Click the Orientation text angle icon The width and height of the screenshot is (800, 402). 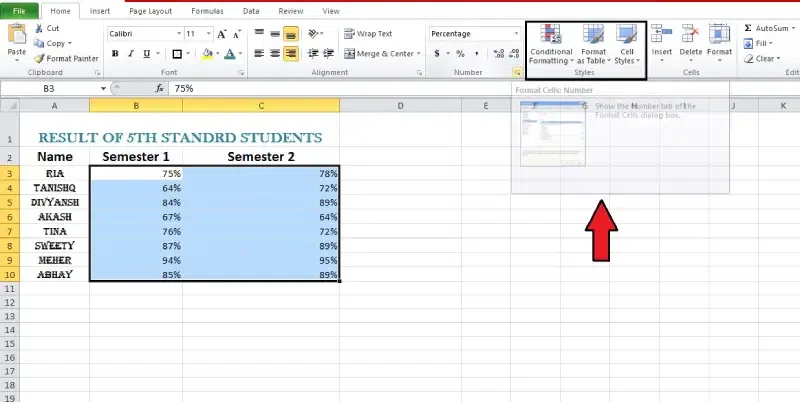313,34
